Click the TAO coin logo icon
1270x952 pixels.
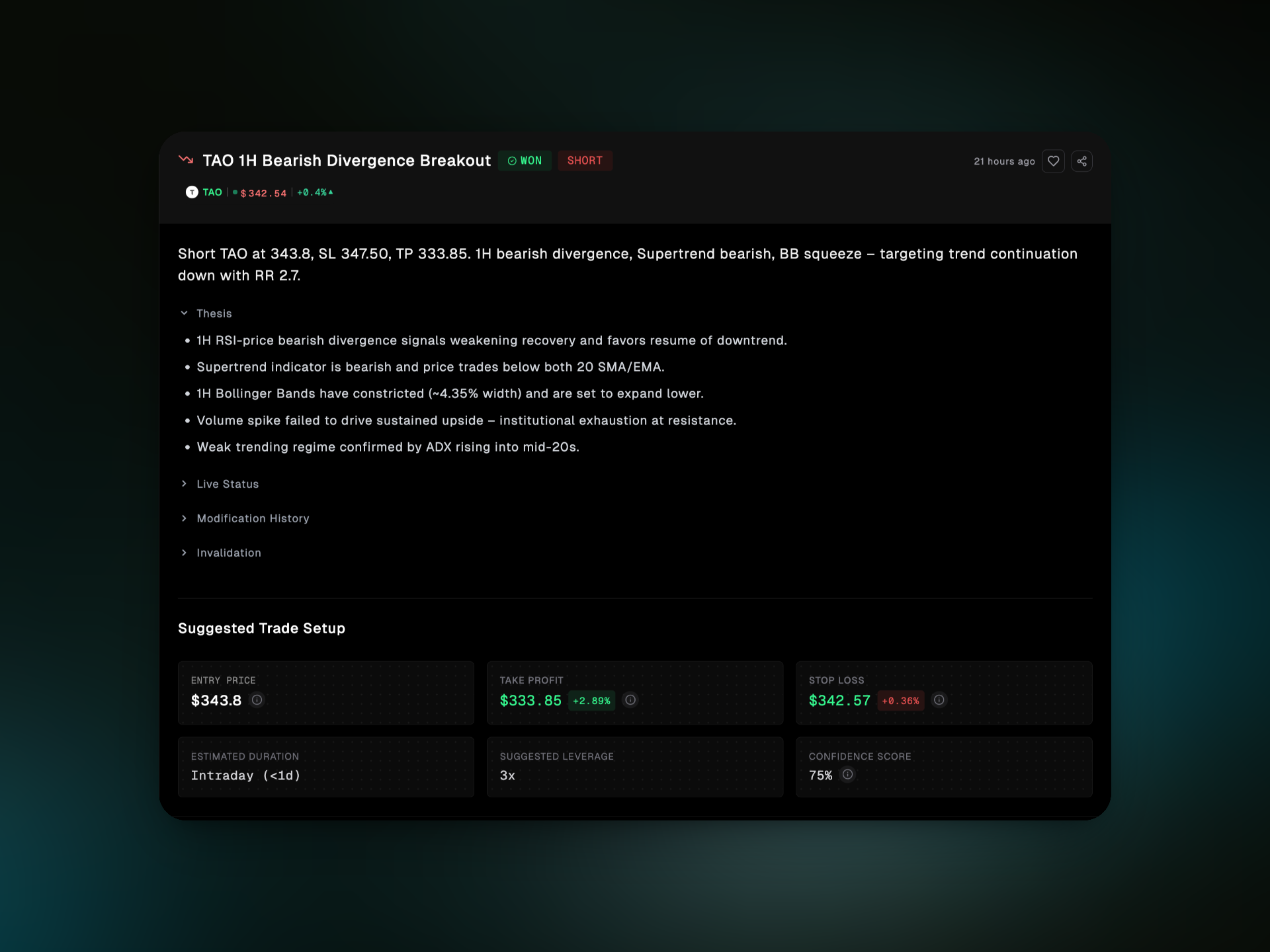pyautogui.click(x=192, y=192)
